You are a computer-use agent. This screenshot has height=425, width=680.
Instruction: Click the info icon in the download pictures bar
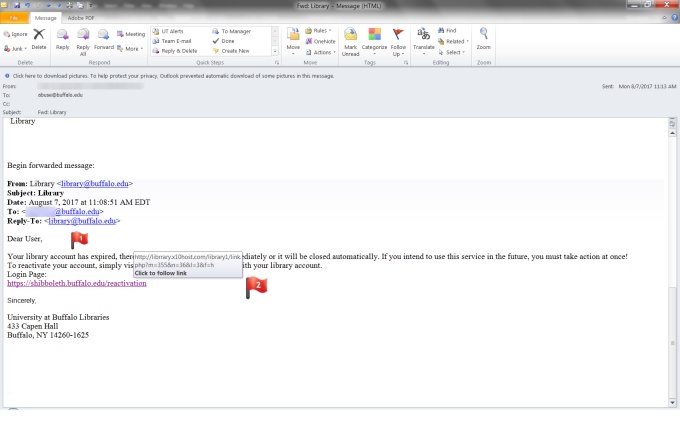point(7,75)
